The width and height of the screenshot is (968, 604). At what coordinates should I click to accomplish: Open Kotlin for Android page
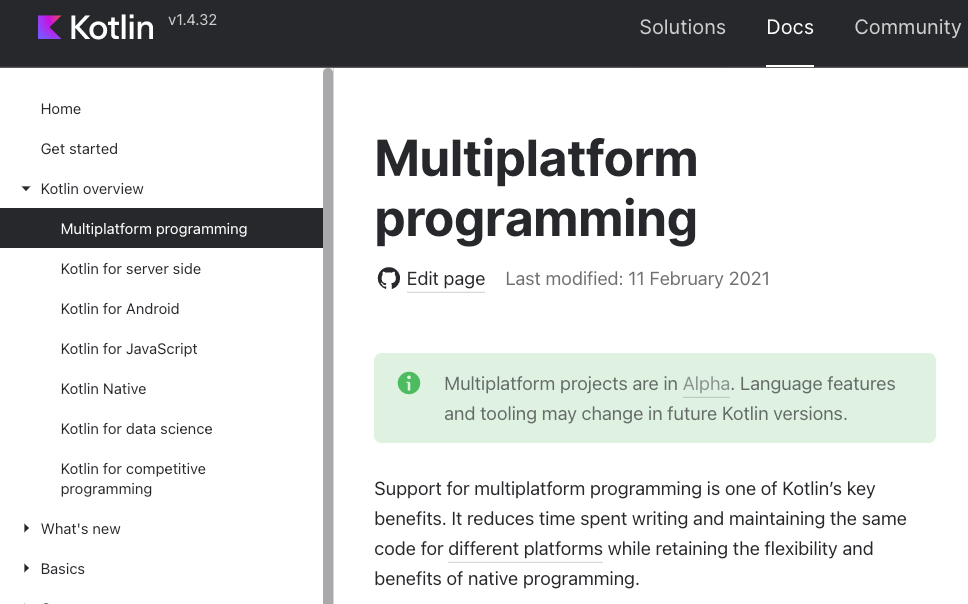pyautogui.click(x=120, y=309)
